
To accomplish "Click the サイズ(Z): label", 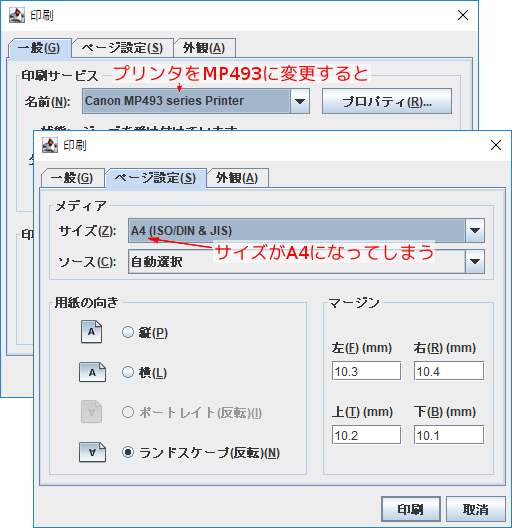I will tap(88, 231).
